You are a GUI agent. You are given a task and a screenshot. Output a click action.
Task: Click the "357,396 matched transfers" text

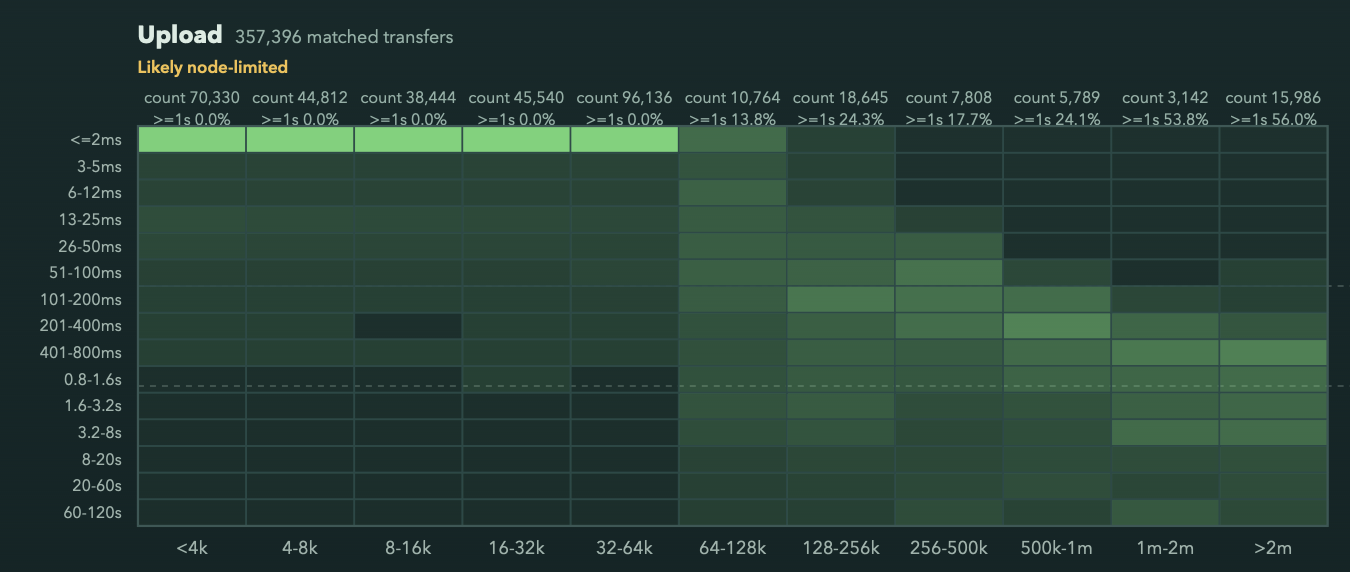click(344, 37)
